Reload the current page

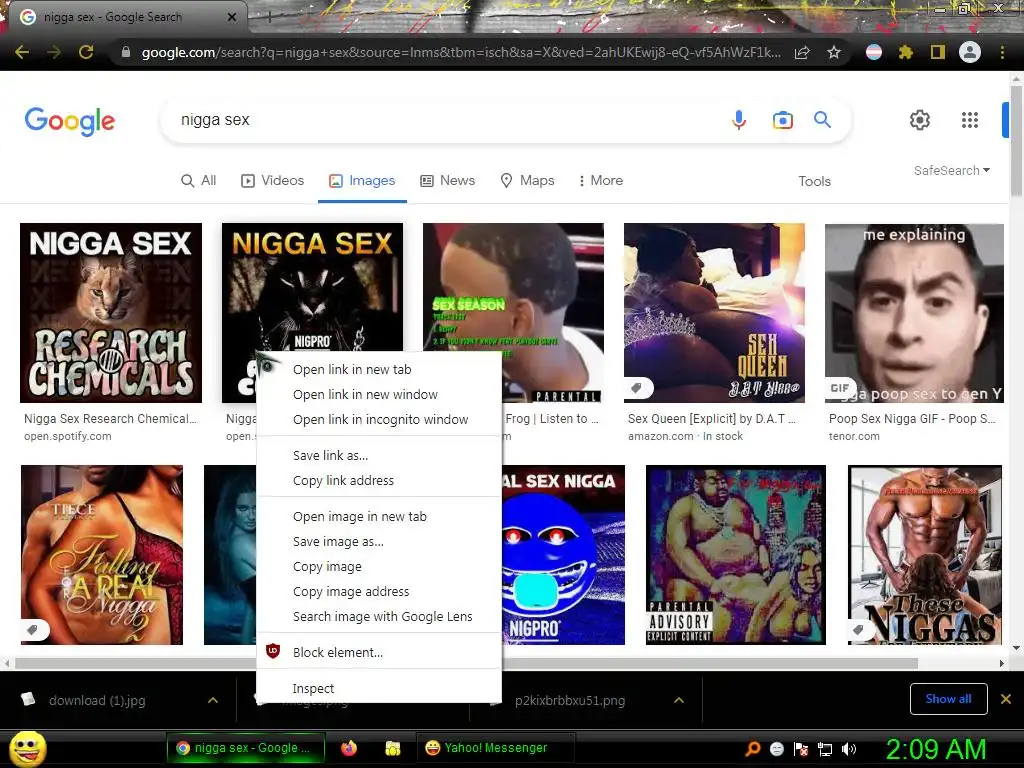pyautogui.click(x=86, y=52)
